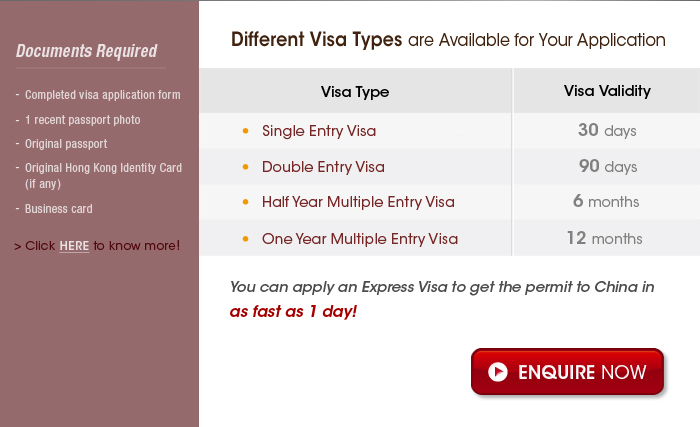Click the Visa Type column header
Screen dimensions: 700x427
click(x=355, y=92)
